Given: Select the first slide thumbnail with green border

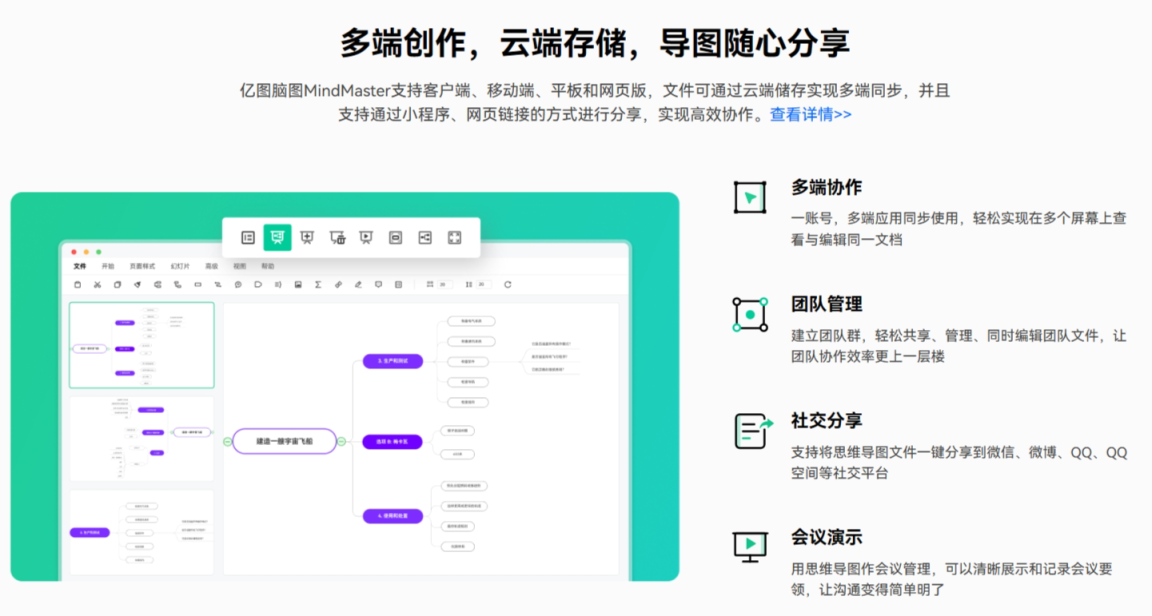Looking at the screenshot, I should tap(141, 345).
